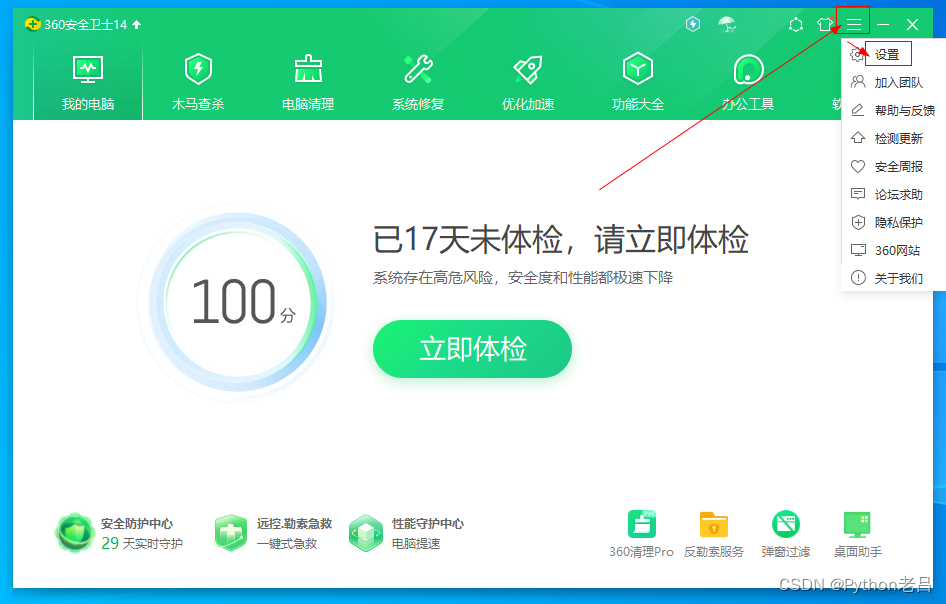Open 安全防护中心 text link
This screenshot has height=604, width=946.
pyautogui.click(x=137, y=524)
